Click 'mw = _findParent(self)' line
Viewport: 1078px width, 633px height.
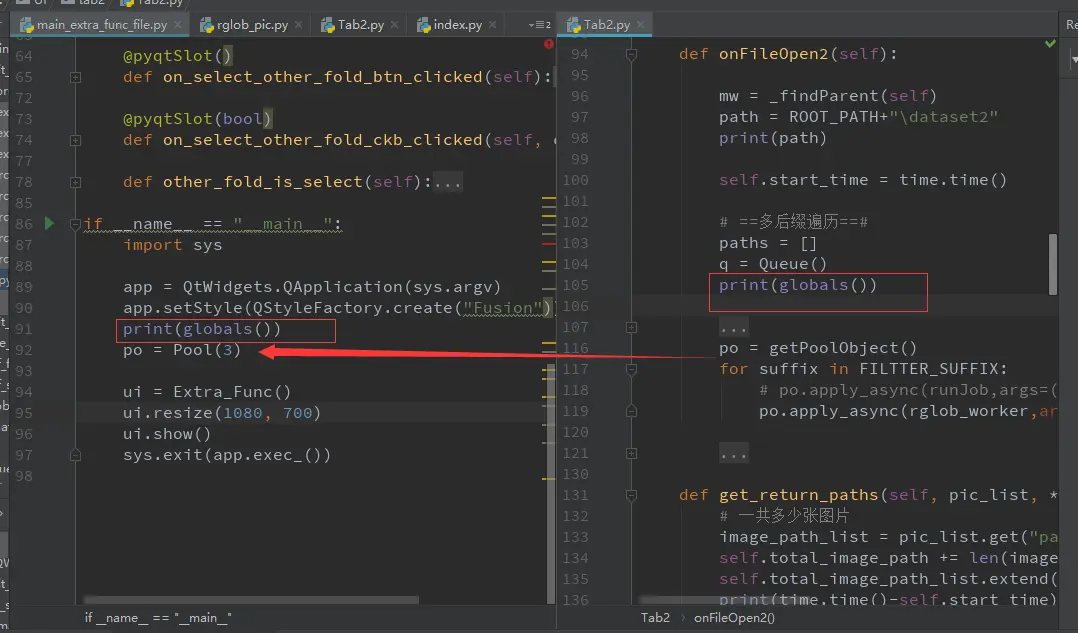coord(828,96)
